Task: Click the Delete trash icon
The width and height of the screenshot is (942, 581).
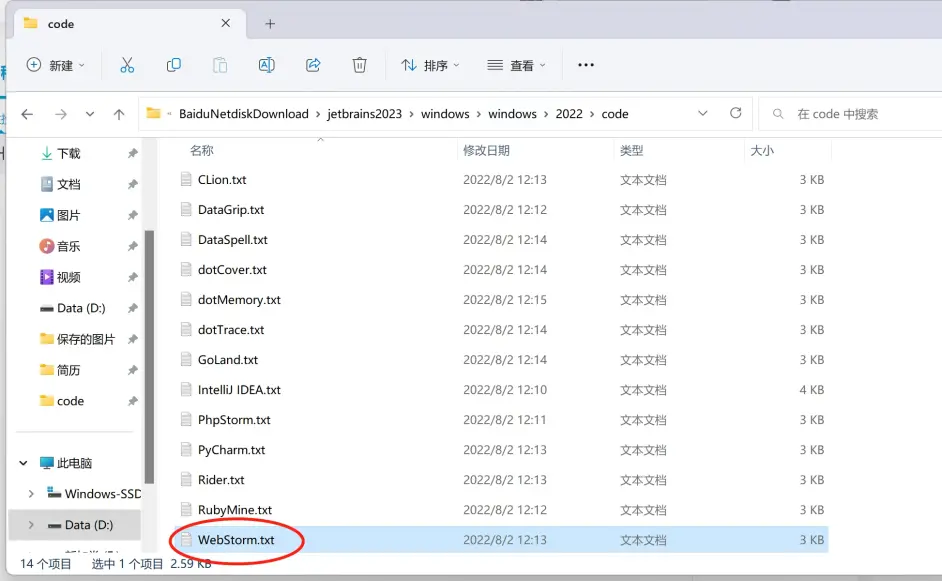Action: (359, 65)
